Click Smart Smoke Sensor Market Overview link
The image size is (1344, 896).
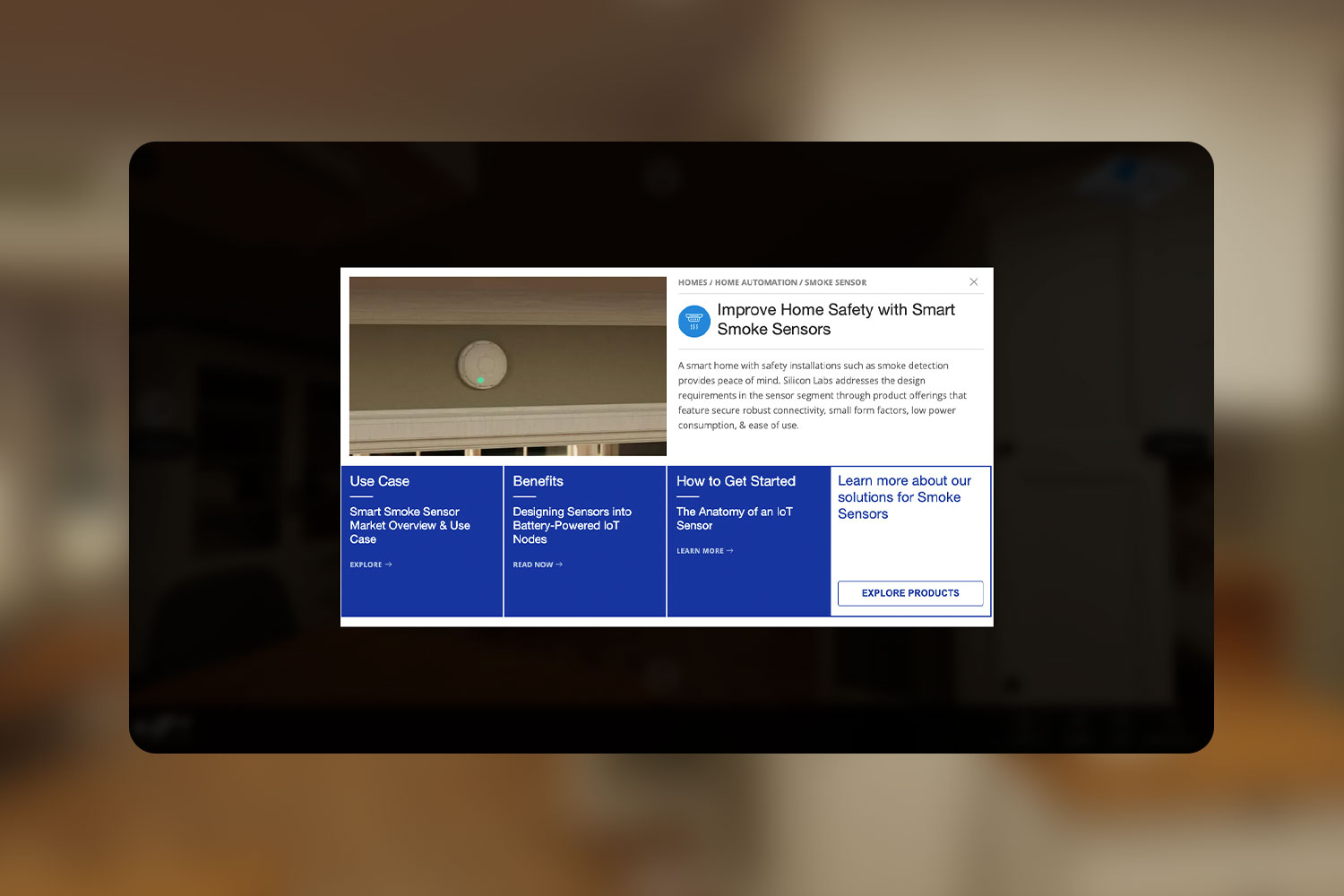pos(409,525)
